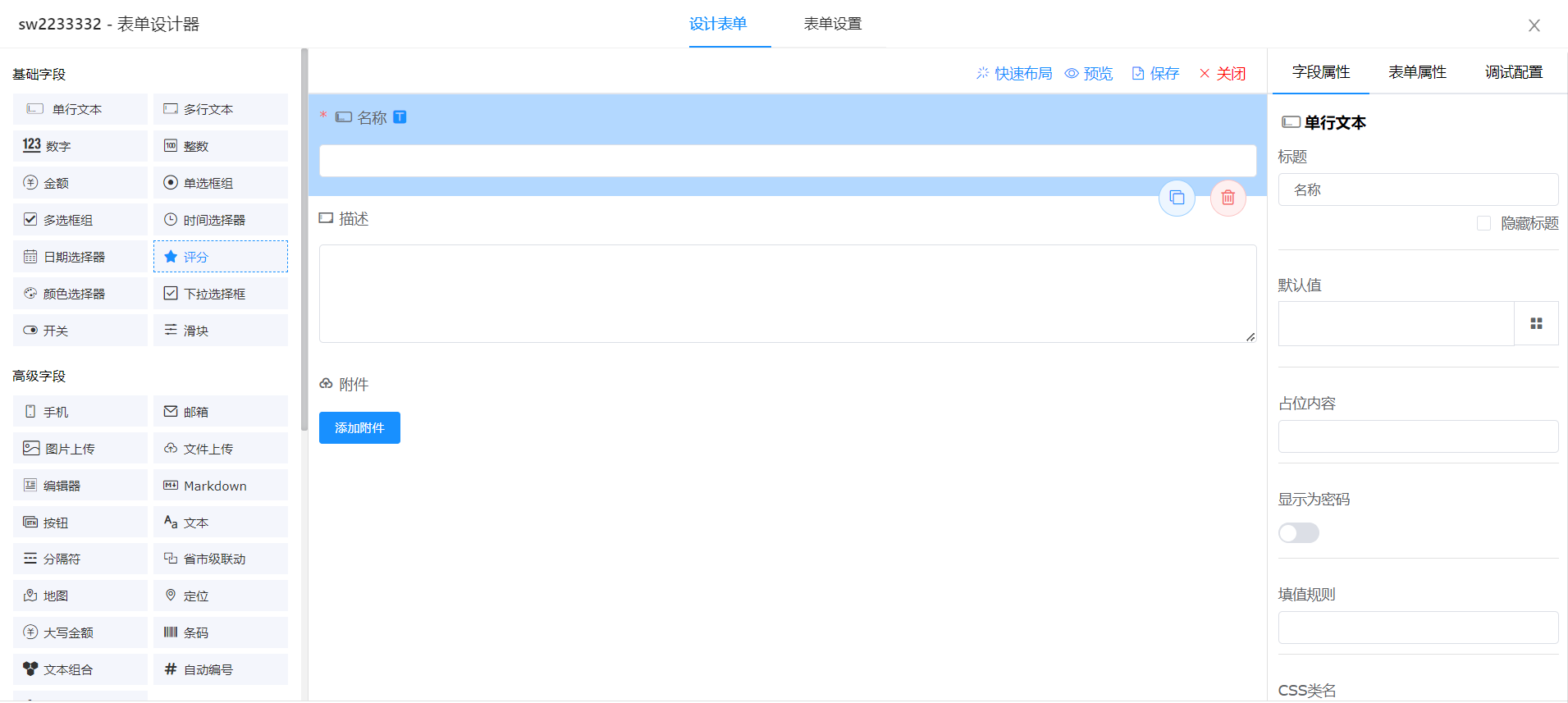Open the 调试配置 tab
The height and width of the screenshot is (703, 1568).
(x=1514, y=72)
